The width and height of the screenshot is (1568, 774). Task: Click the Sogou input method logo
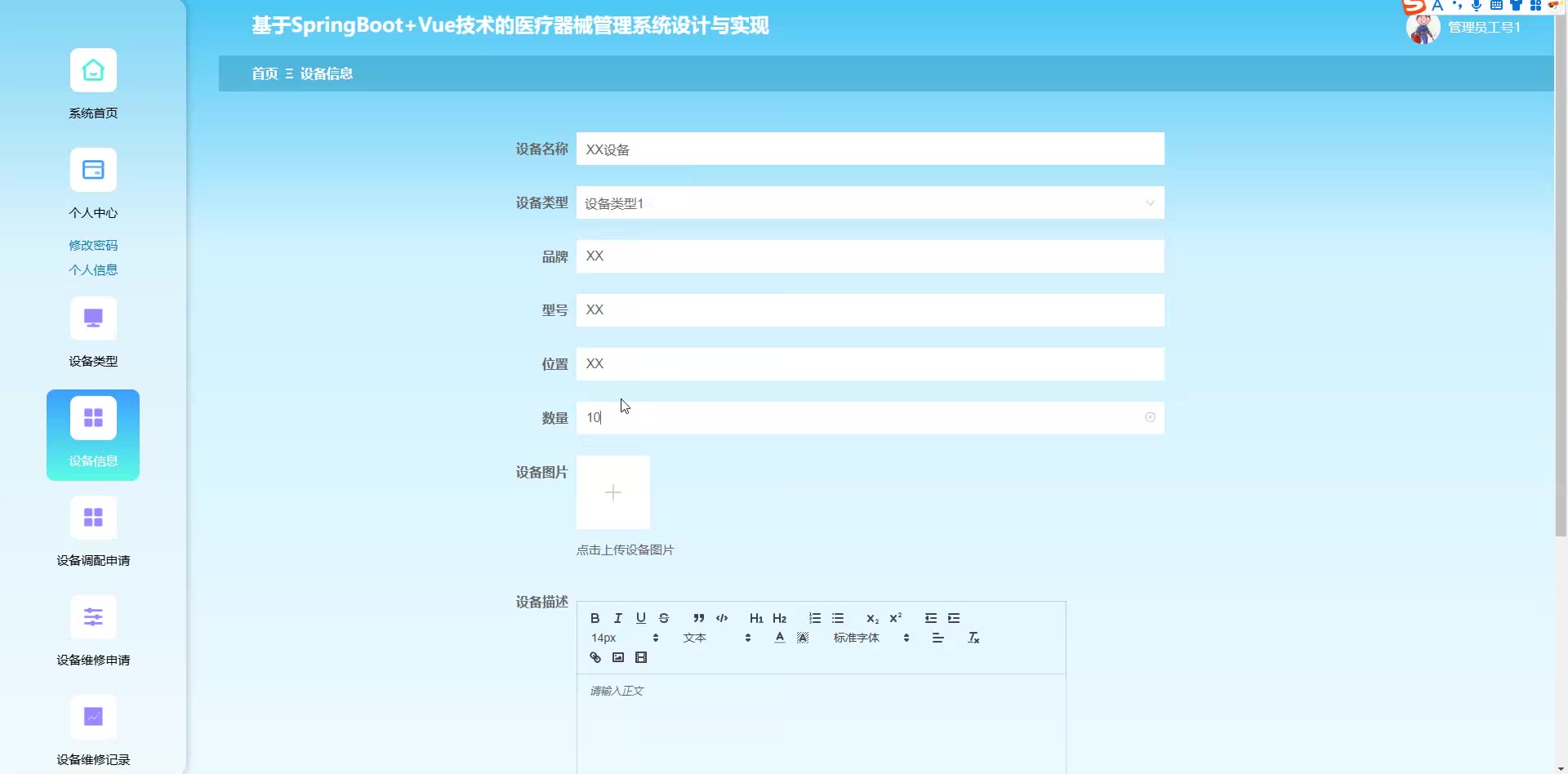1414,7
